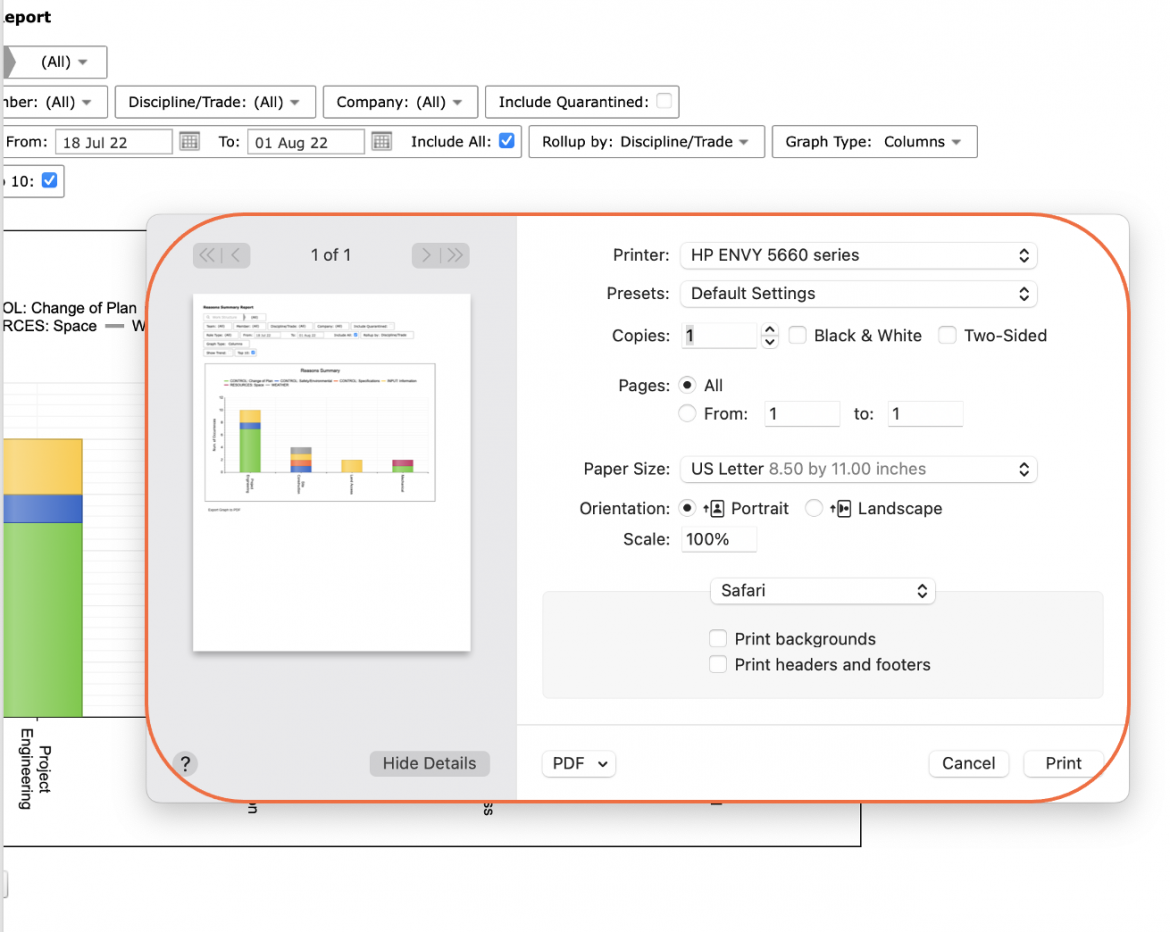Choose the Portrait orientation radio button
This screenshot has width=1170, height=932.
[687, 508]
